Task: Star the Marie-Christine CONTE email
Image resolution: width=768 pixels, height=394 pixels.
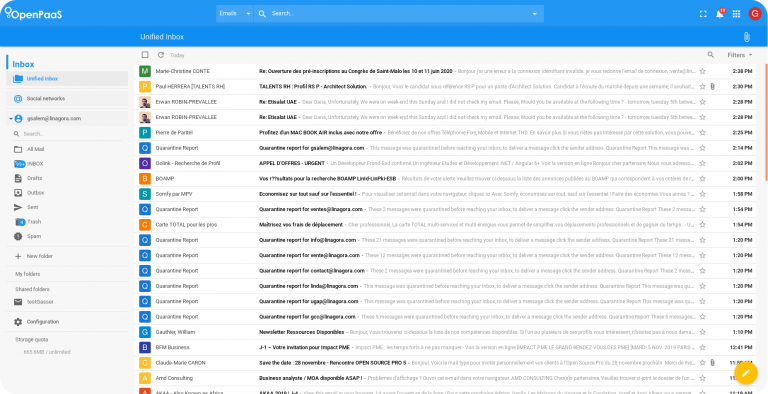Action: coord(702,71)
